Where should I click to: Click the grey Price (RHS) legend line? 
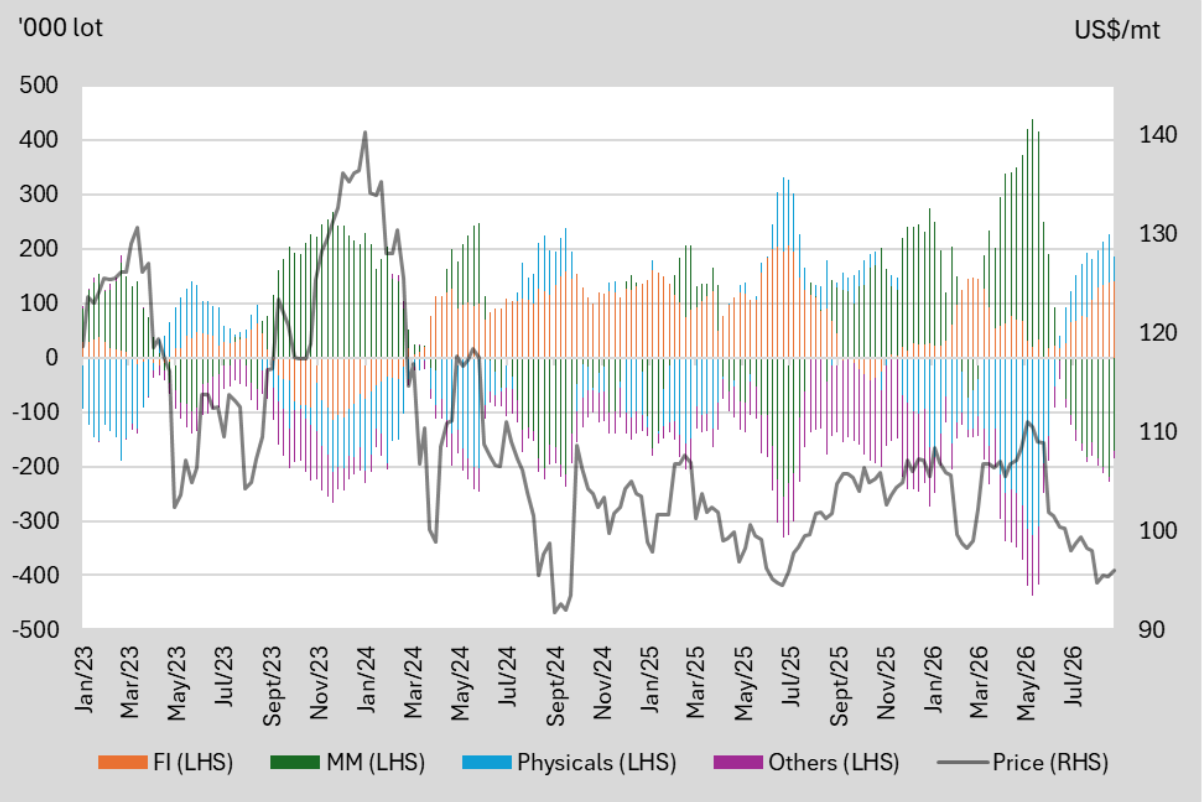click(x=963, y=763)
